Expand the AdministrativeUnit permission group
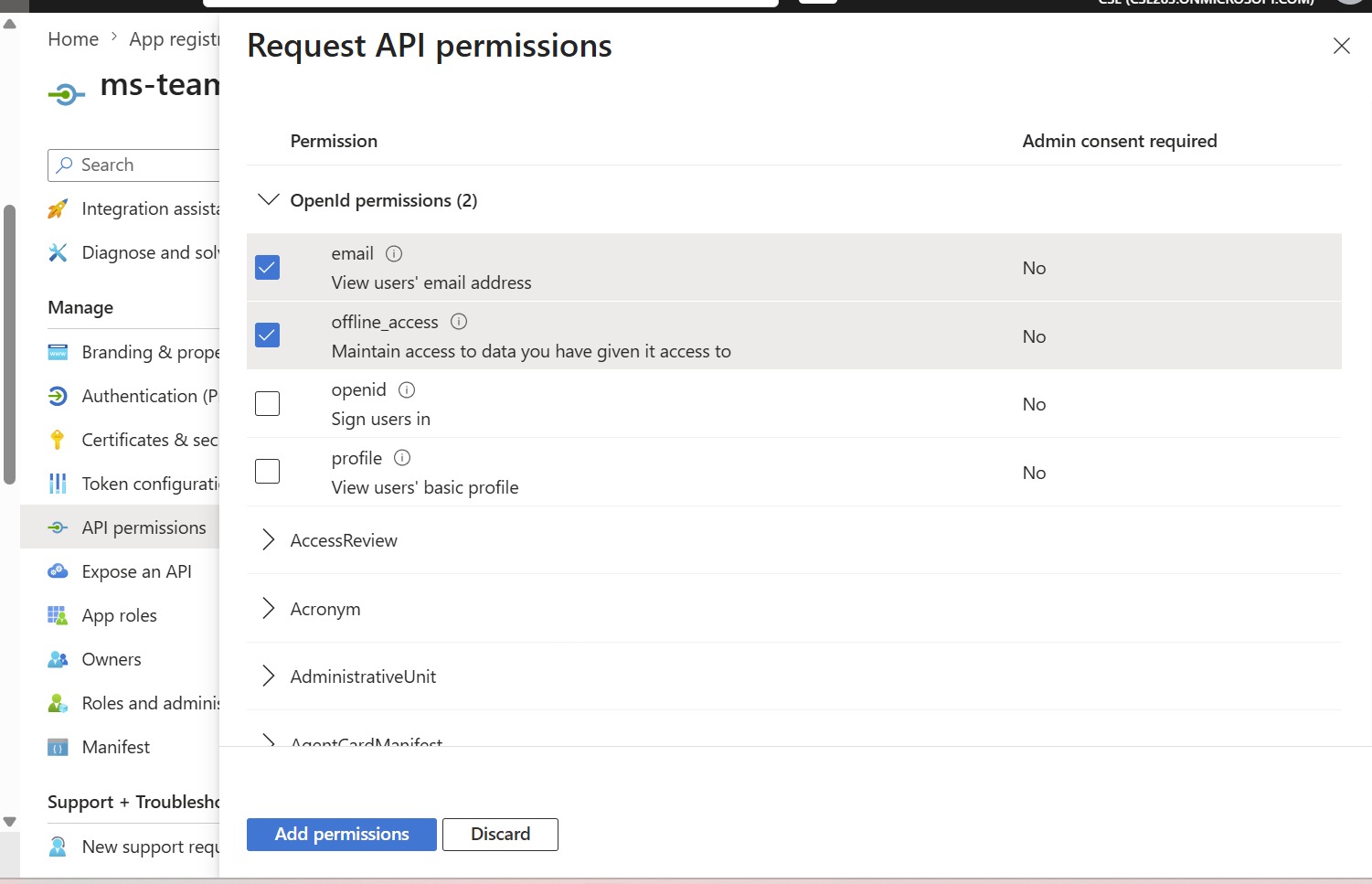Image resolution: width=1372 pixels, height=884 pixels. (268, 676)
